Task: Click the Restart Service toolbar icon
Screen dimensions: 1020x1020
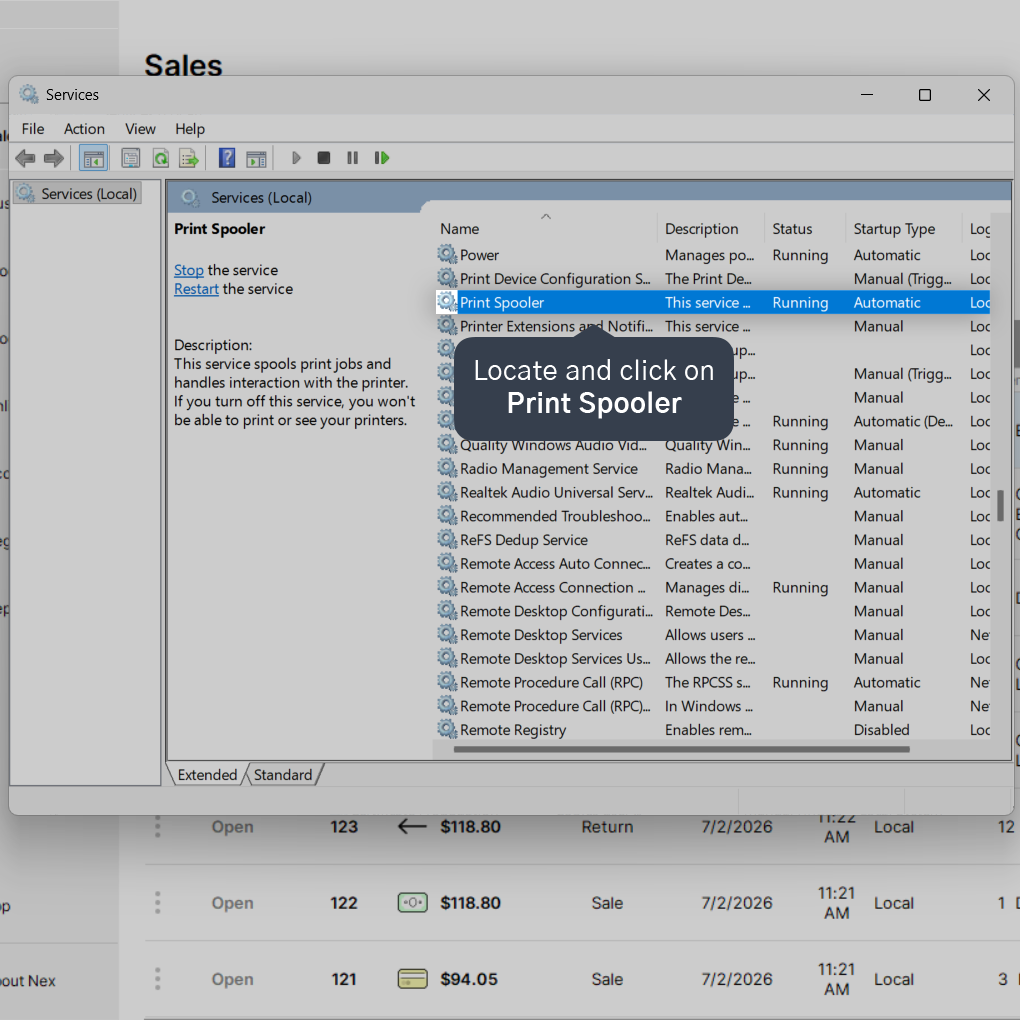Action: [382, 158]
